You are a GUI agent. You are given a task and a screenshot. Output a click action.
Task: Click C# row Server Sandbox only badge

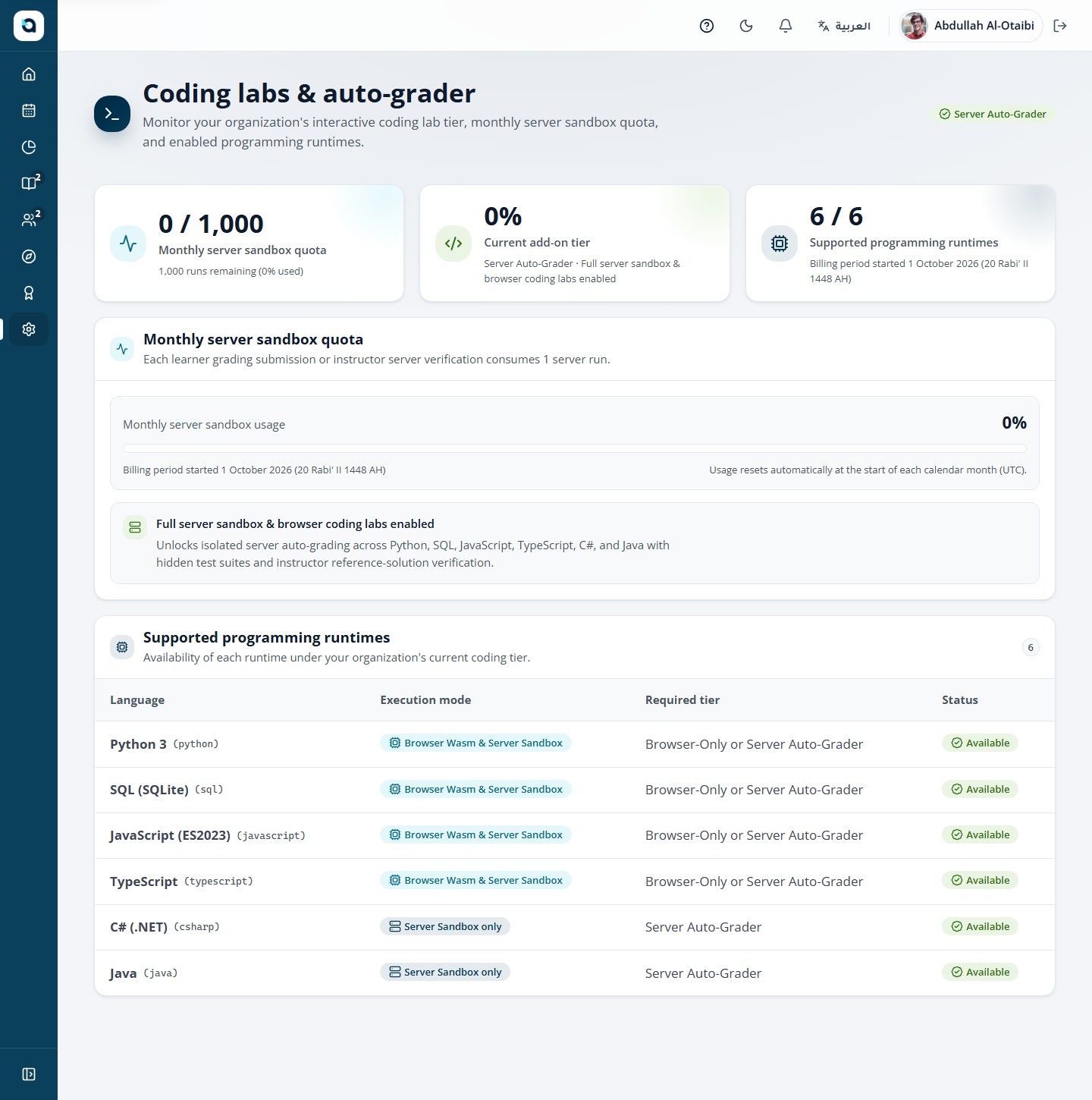(x=445, y=926)
